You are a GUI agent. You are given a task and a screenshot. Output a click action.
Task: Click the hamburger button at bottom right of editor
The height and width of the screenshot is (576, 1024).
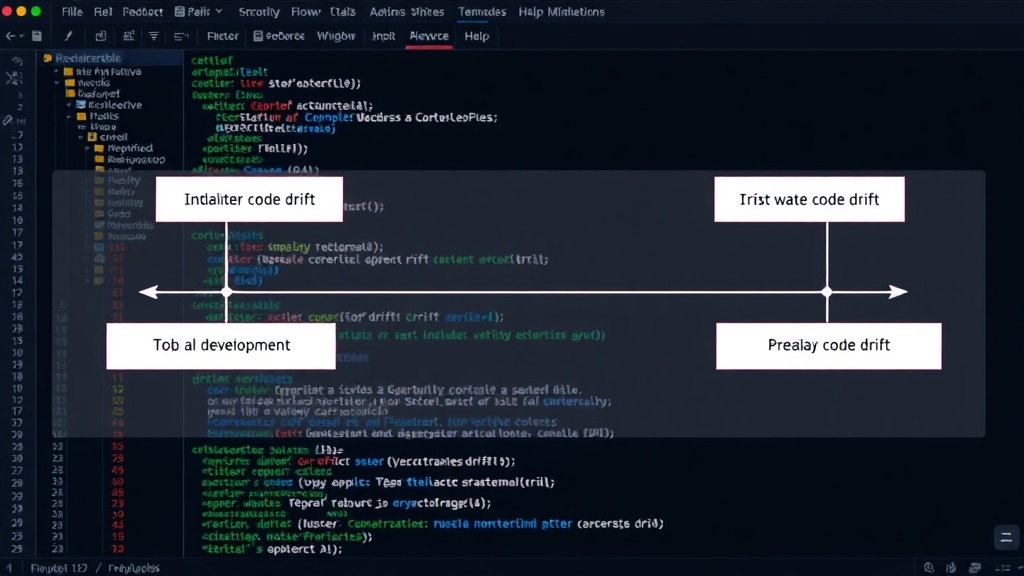pos(1006,537)
